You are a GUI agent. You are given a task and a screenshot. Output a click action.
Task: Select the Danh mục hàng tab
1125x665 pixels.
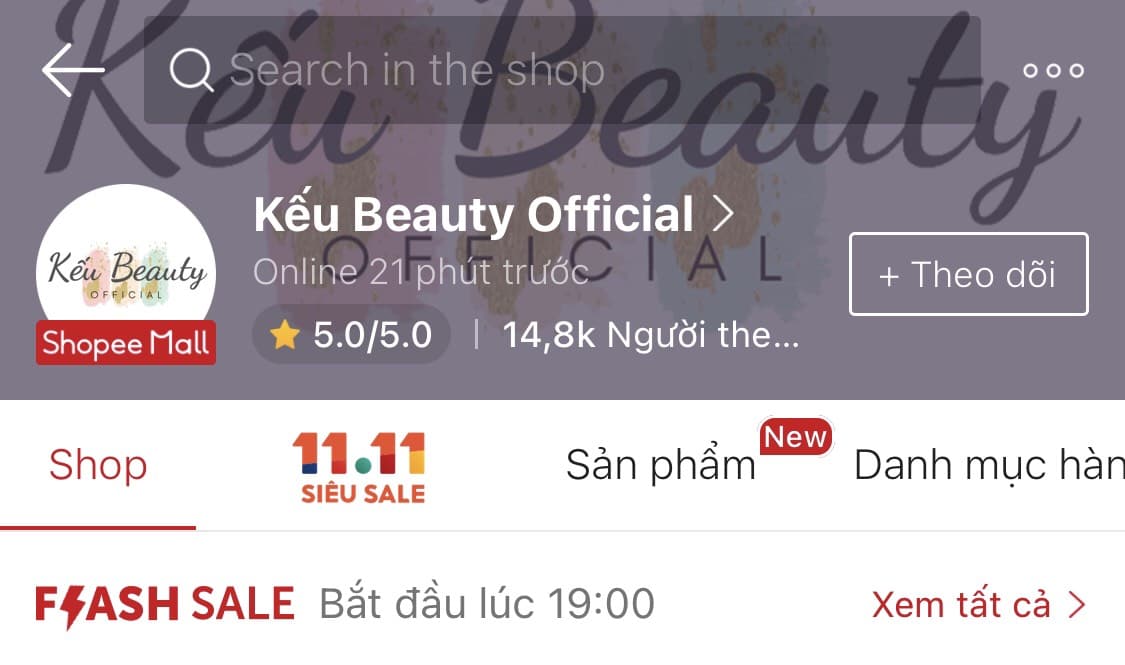(988, 465)
